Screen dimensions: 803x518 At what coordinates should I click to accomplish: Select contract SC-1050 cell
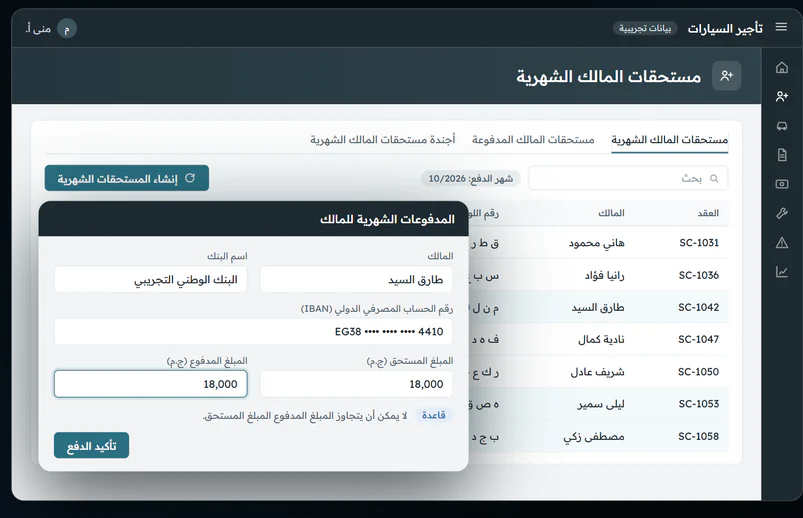click(x=699, y=371)
